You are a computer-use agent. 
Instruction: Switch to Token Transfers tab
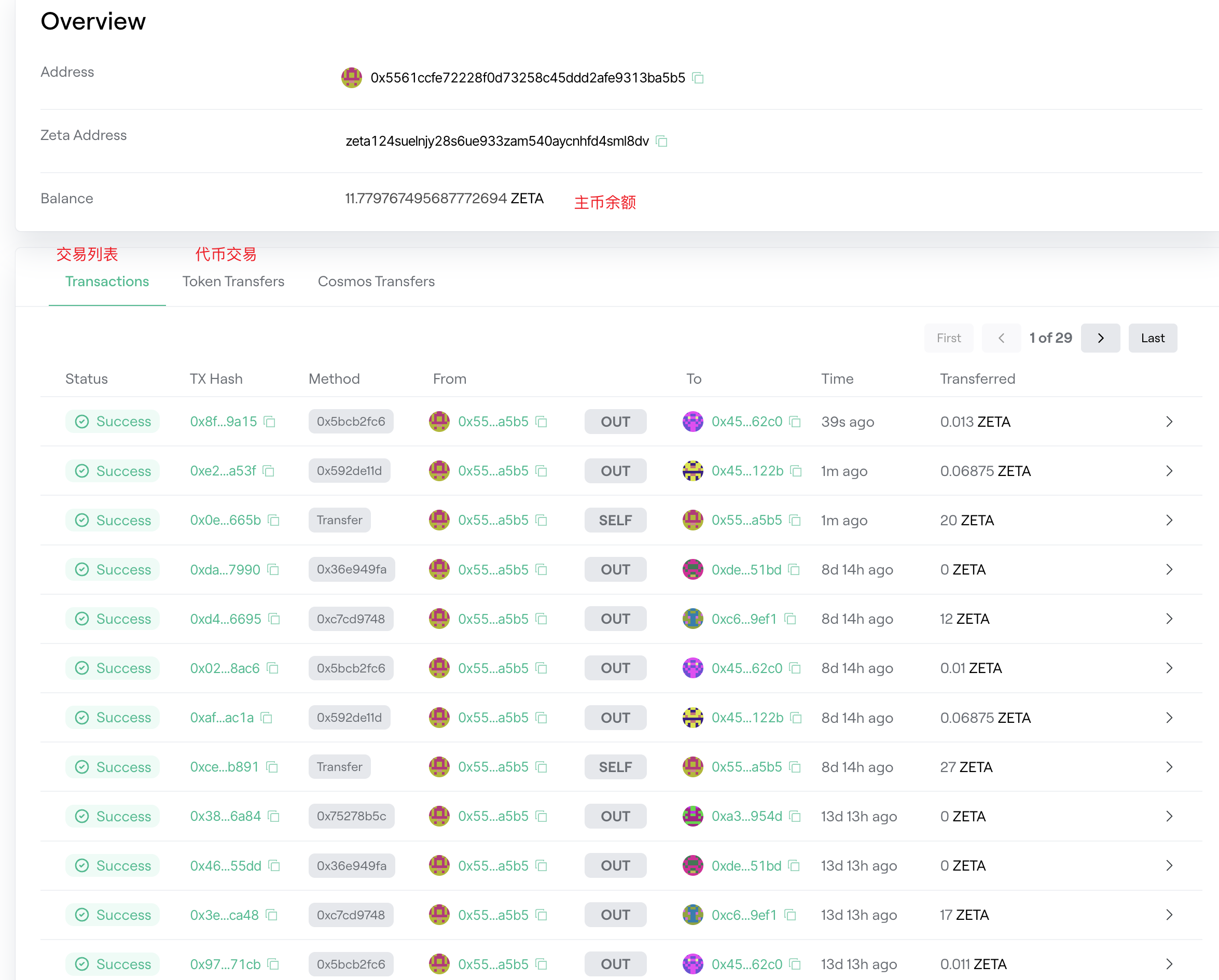pyautogui.click(x=233, y=282)
